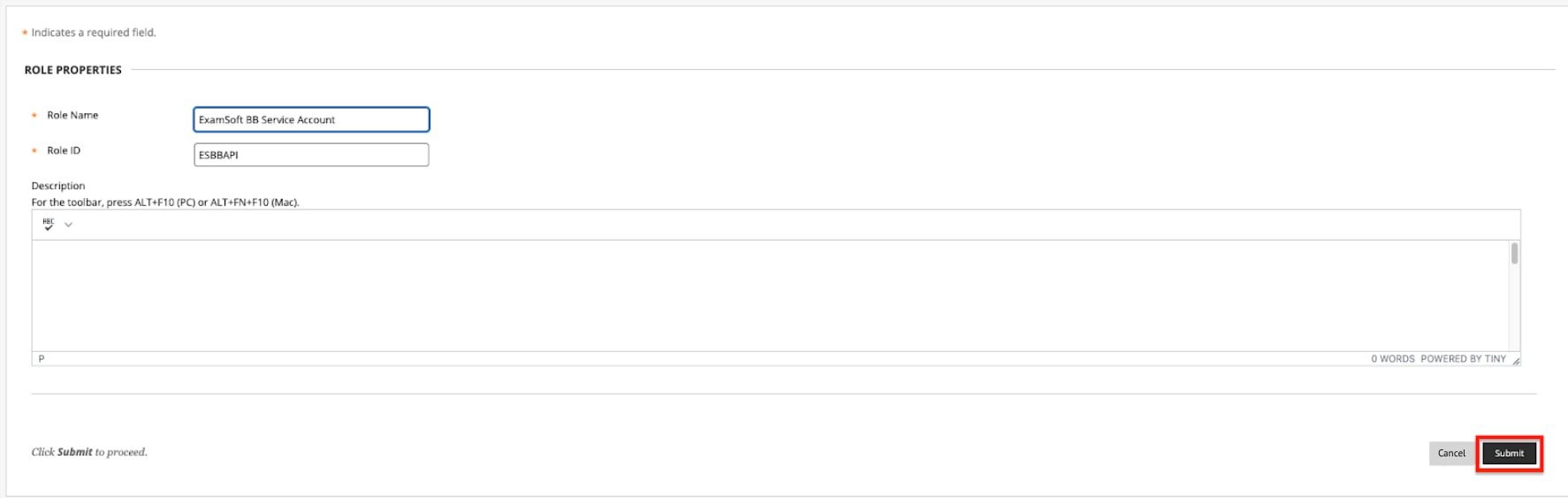Viewport: 1568px width, 498px height.
Task: Click inside the Description editor body
Action: click(x=769, y=295)
